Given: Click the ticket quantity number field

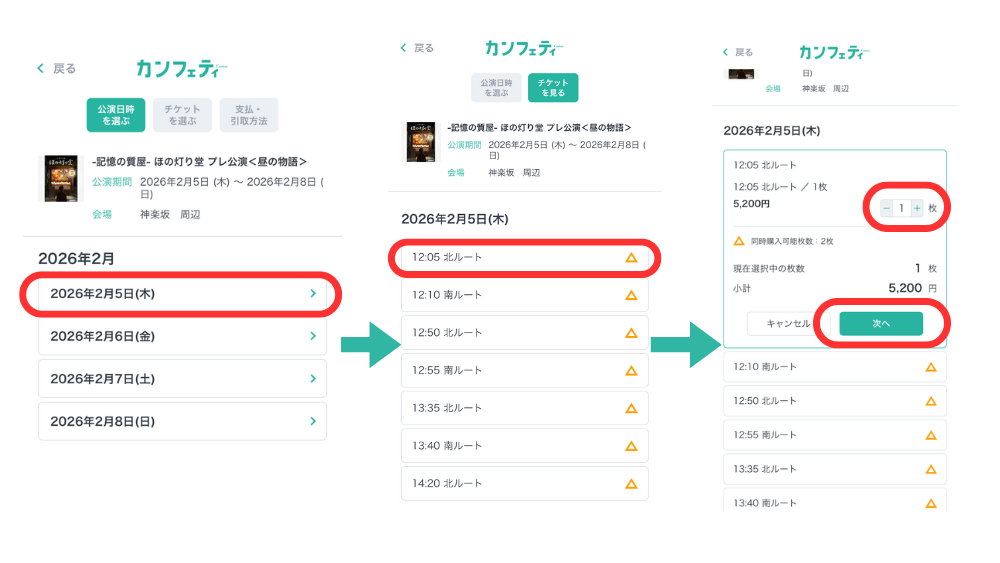Looking at the screenshot, I should point(901,208).
